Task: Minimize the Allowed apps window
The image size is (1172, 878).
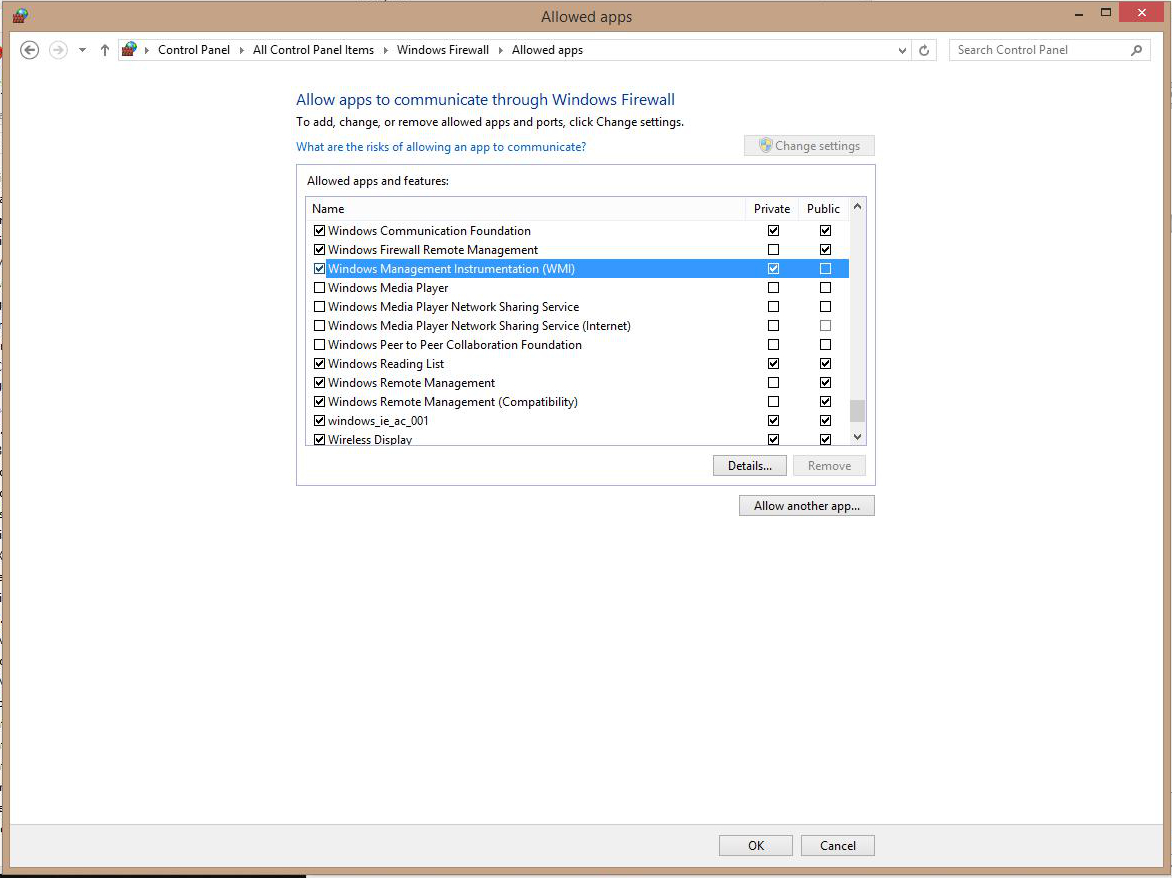Action: click(1079, 13)
